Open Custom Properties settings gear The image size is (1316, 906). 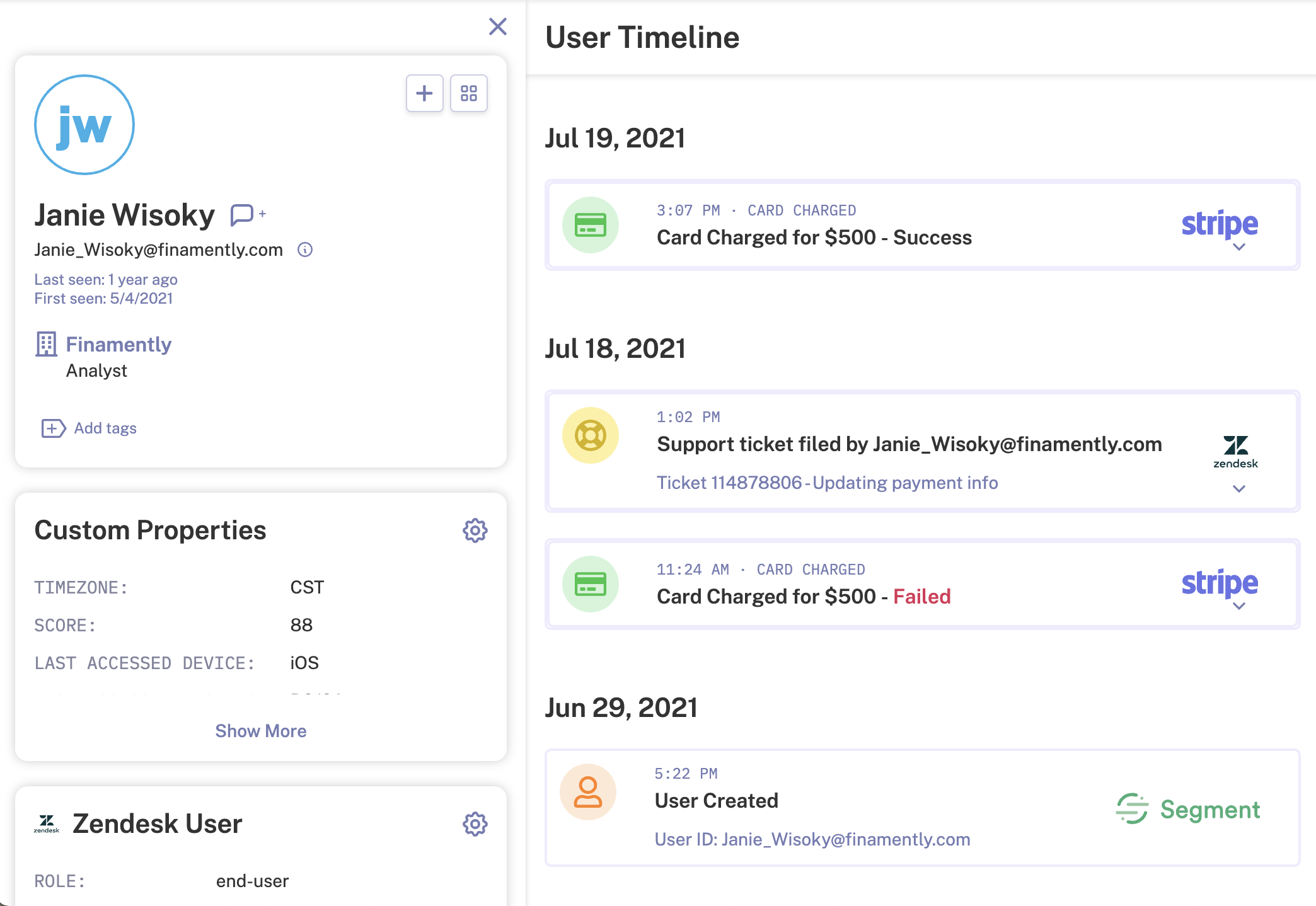(x=475, y=530)
